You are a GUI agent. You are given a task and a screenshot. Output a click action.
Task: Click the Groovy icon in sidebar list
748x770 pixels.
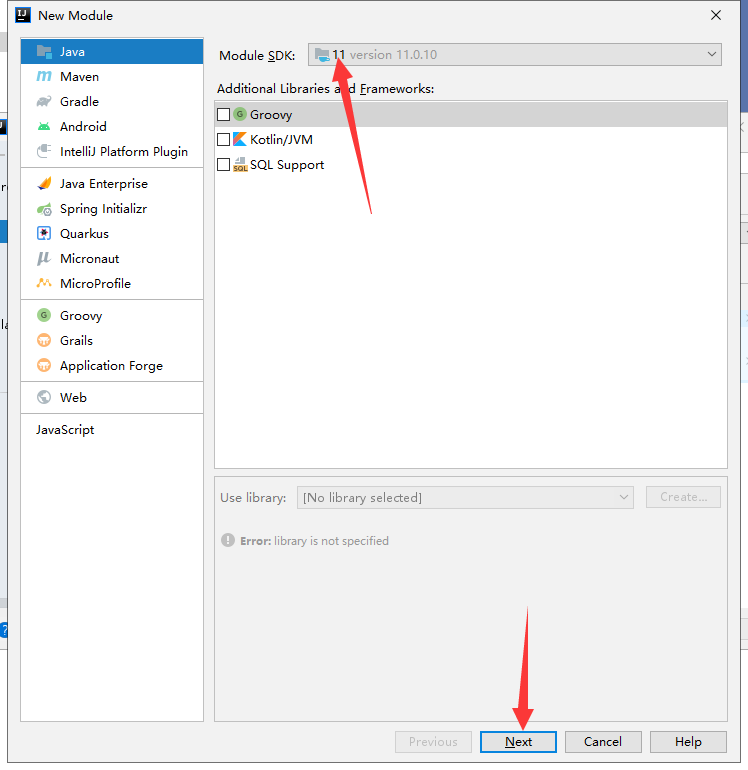tap(44, 315)
